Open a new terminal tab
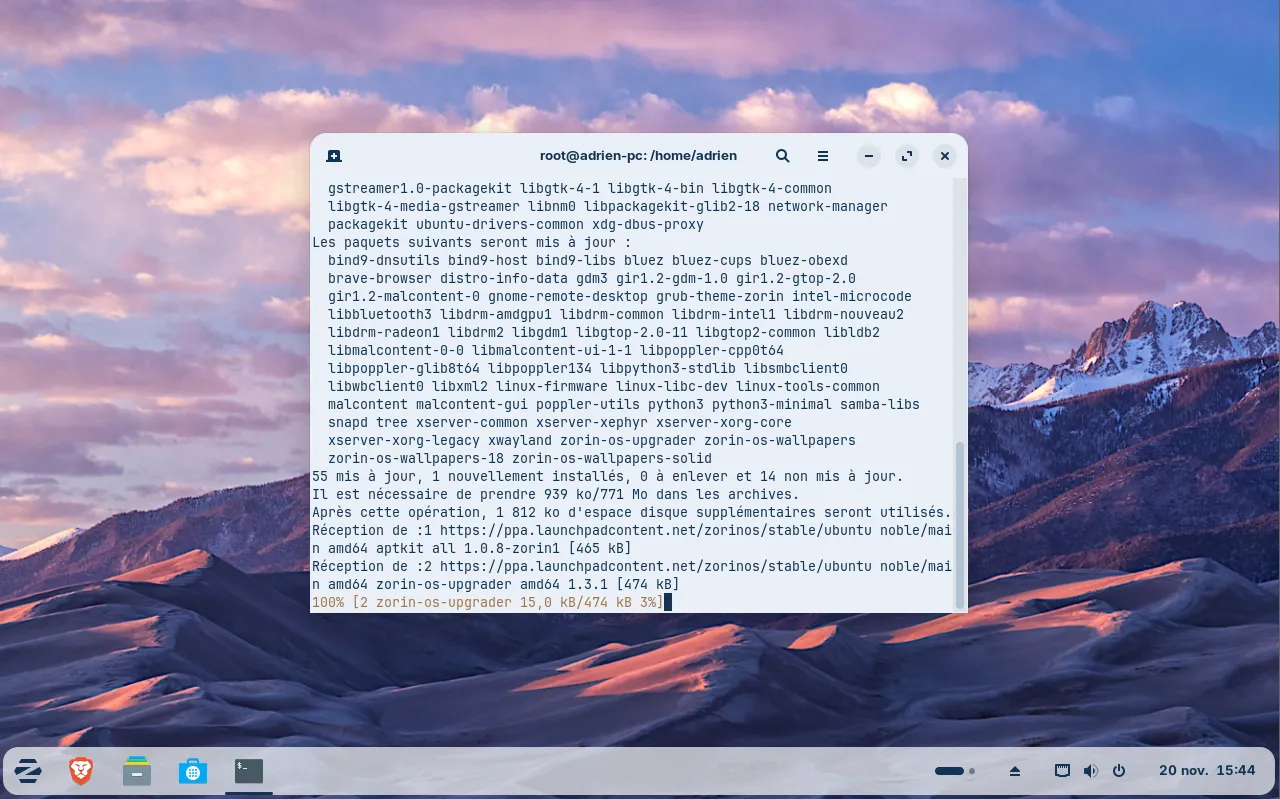 (x=334, y=156)
